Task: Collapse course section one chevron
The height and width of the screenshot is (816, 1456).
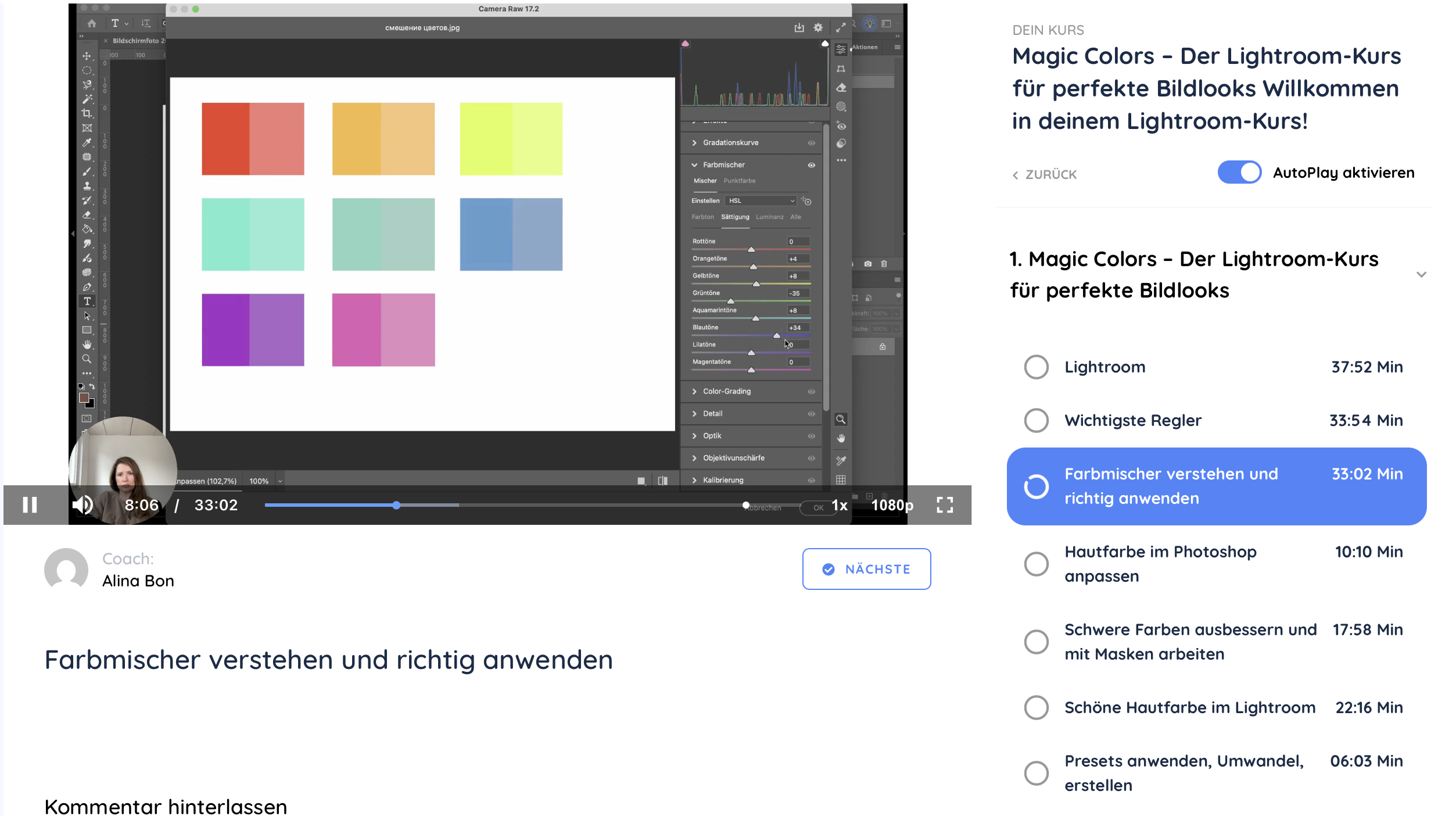Action: pos(1421,274)
